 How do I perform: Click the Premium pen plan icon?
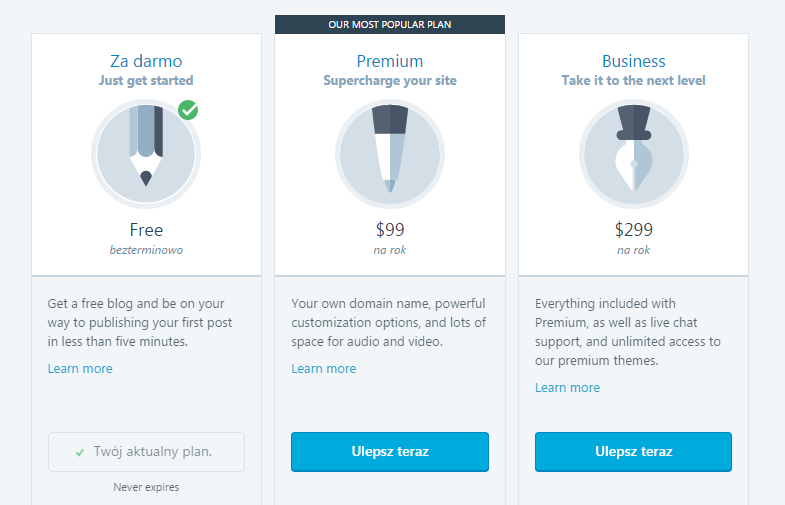coord(390,154)
